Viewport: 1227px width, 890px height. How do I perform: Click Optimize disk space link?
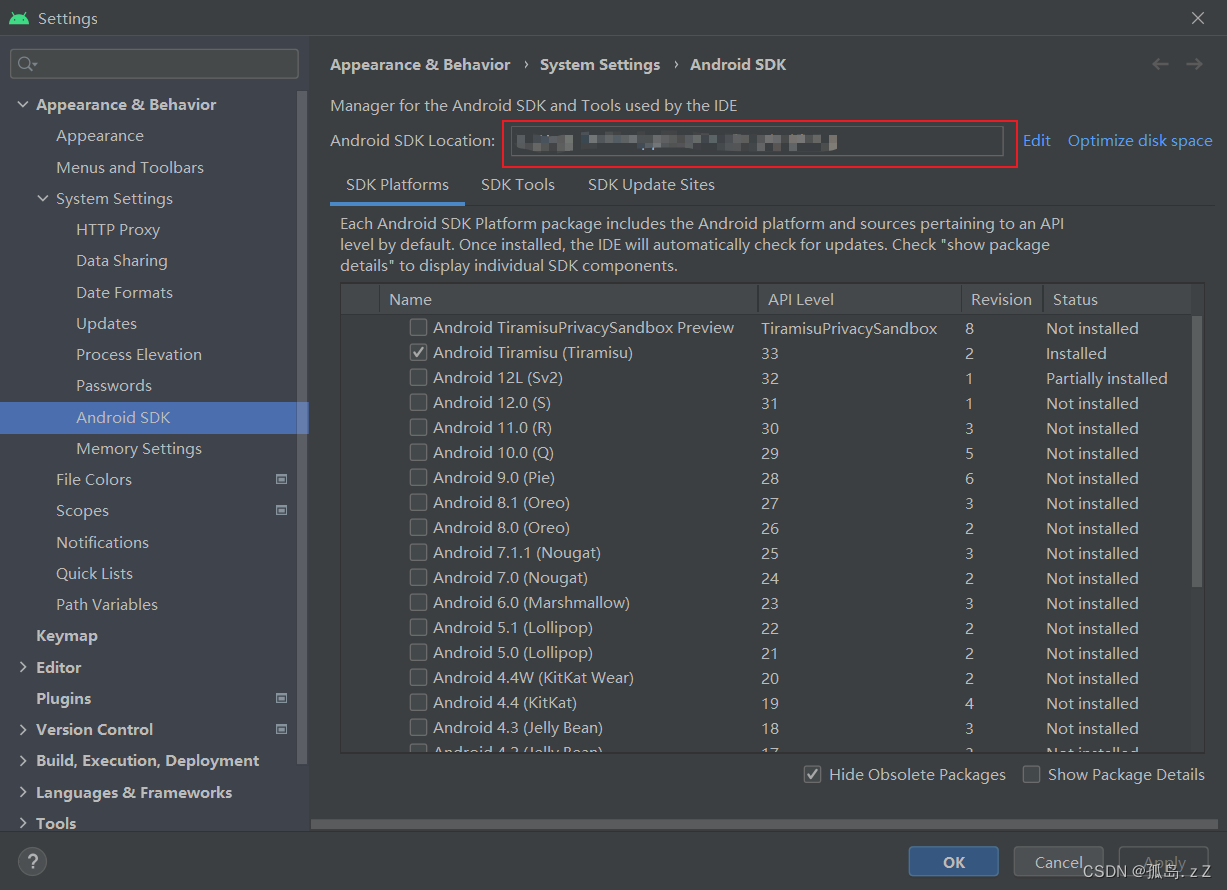point(1140,141)
